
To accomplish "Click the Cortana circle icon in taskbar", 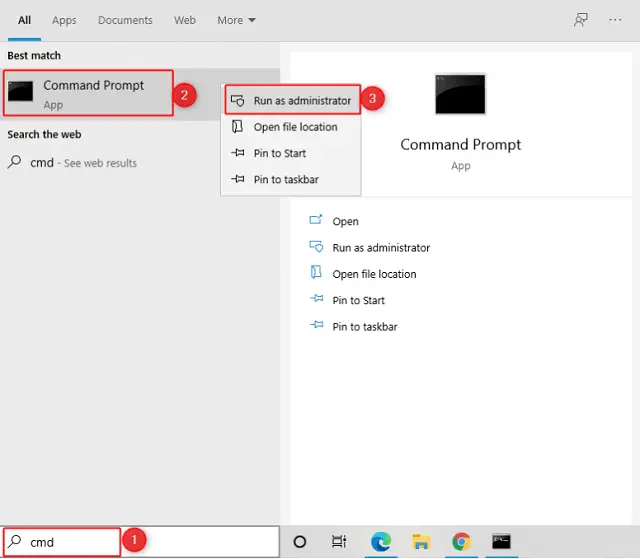I will click(x=299, y=542).
